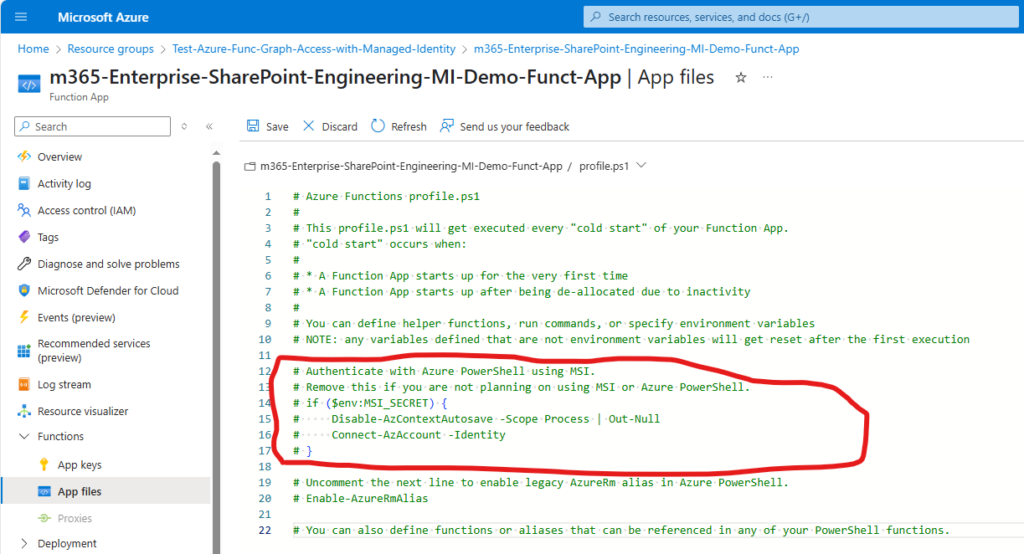
Task: Click the App files icon
Action: click(44, 491)
